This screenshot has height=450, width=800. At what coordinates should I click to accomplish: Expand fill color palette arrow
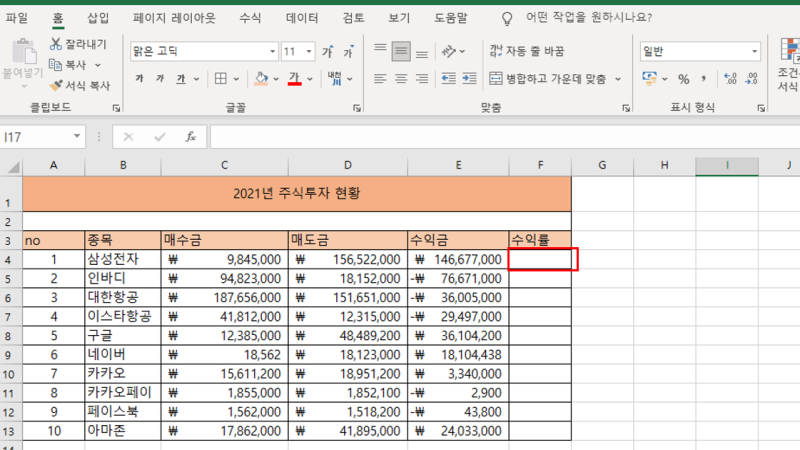(276, 79)
